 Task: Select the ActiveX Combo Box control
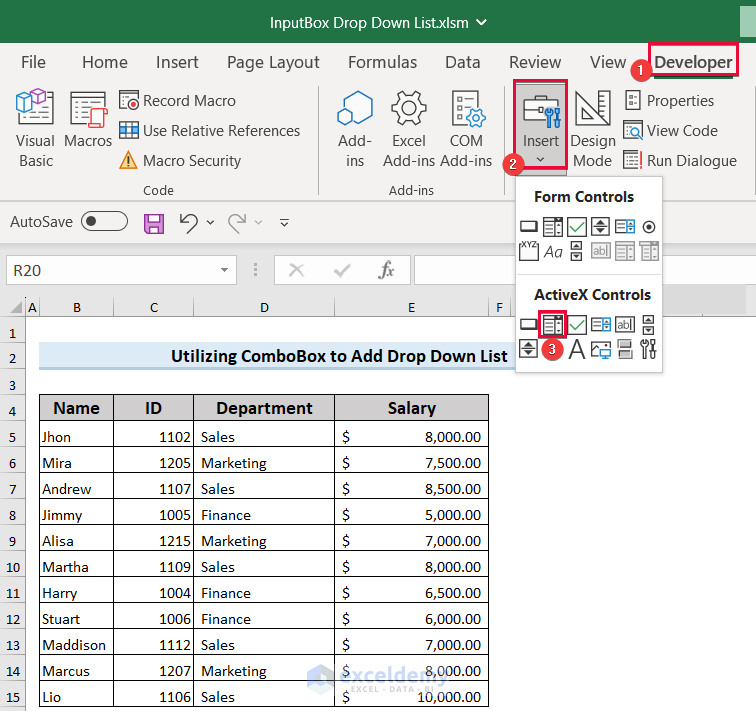(553, 324)
